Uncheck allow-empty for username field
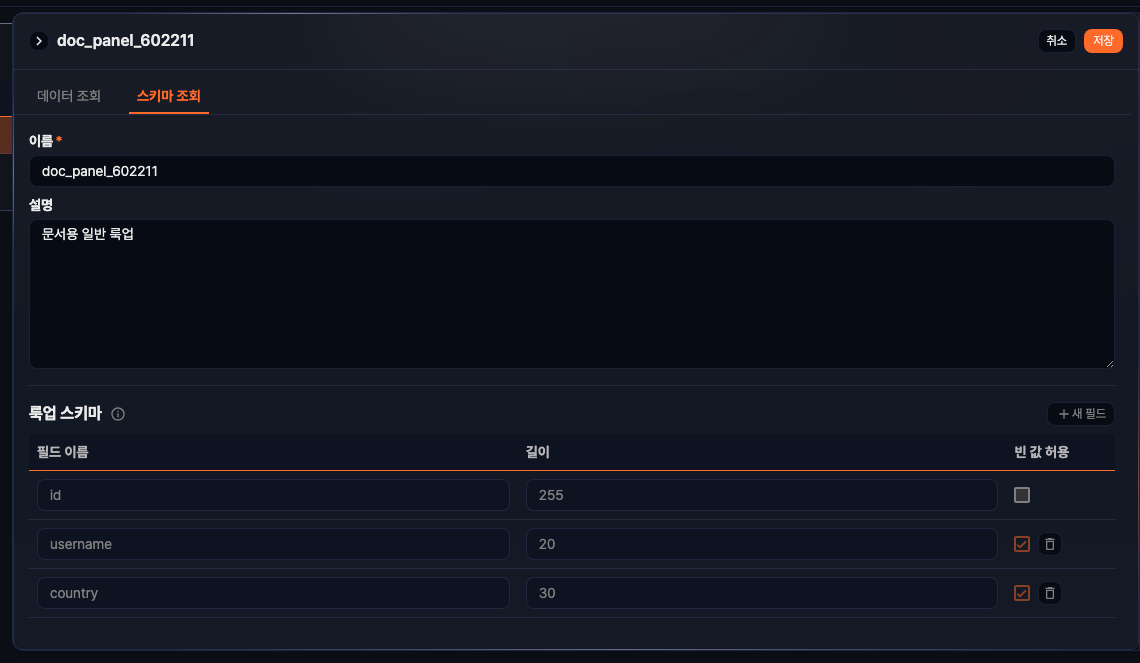Image resolution: width=1140 pixels, height=663 pixels. point(1022,544)
